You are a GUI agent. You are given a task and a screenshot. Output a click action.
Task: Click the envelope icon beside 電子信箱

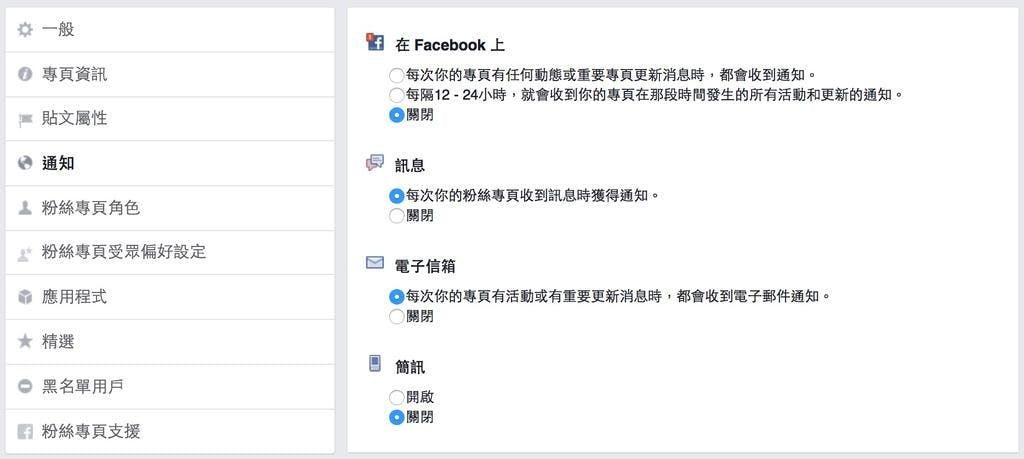click(375, 263)
